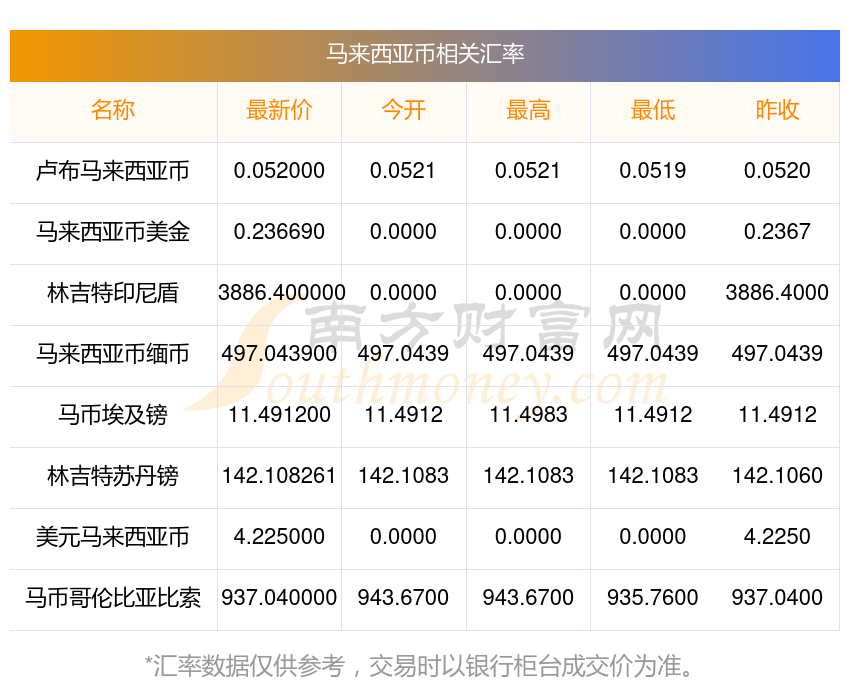The image size is (850, 698).
Task: Select the latest price 11.491200
Action: coord(279,415)
